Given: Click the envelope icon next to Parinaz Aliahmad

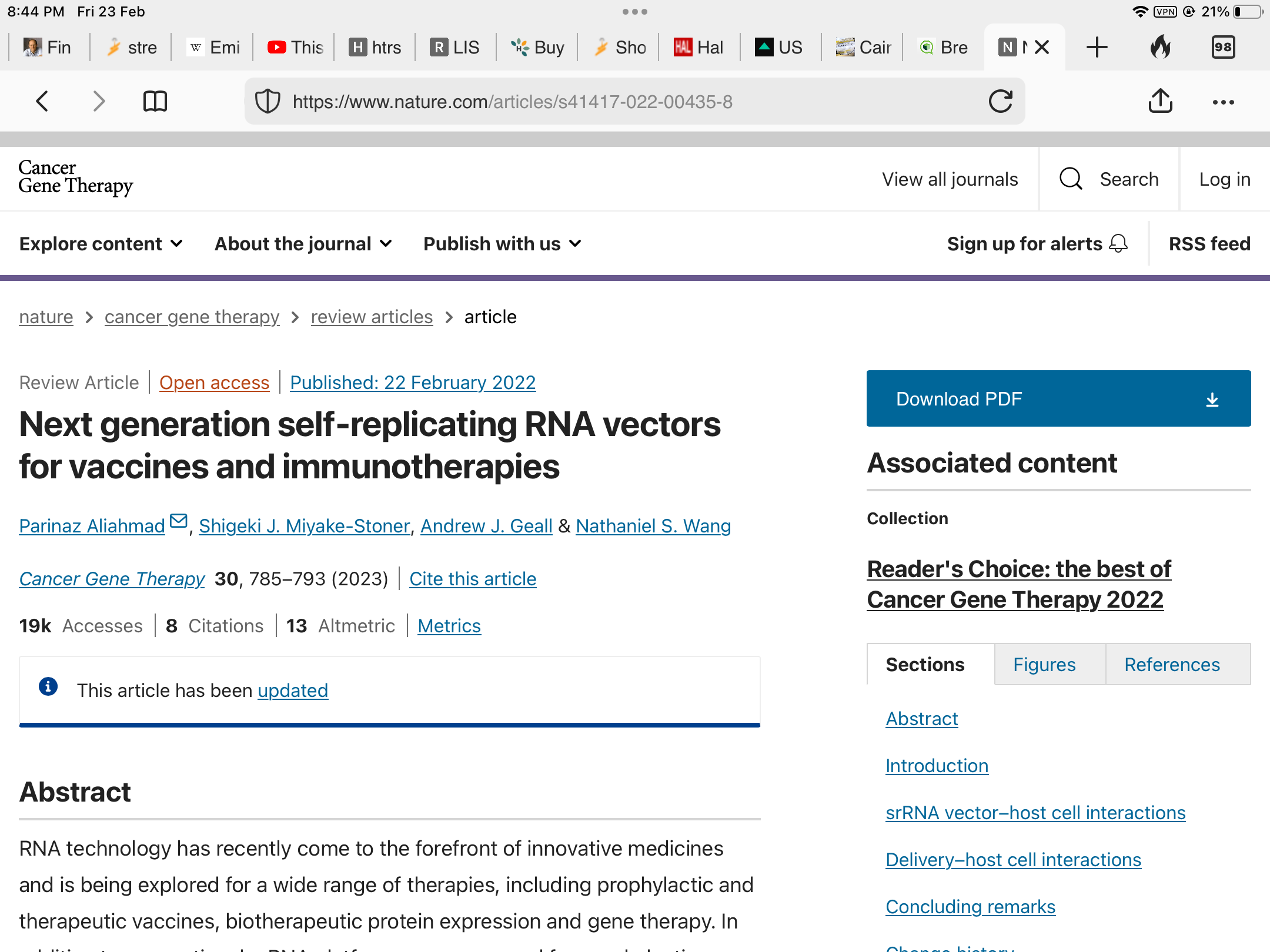Looking at the screenshot, I should coord(178,521).
